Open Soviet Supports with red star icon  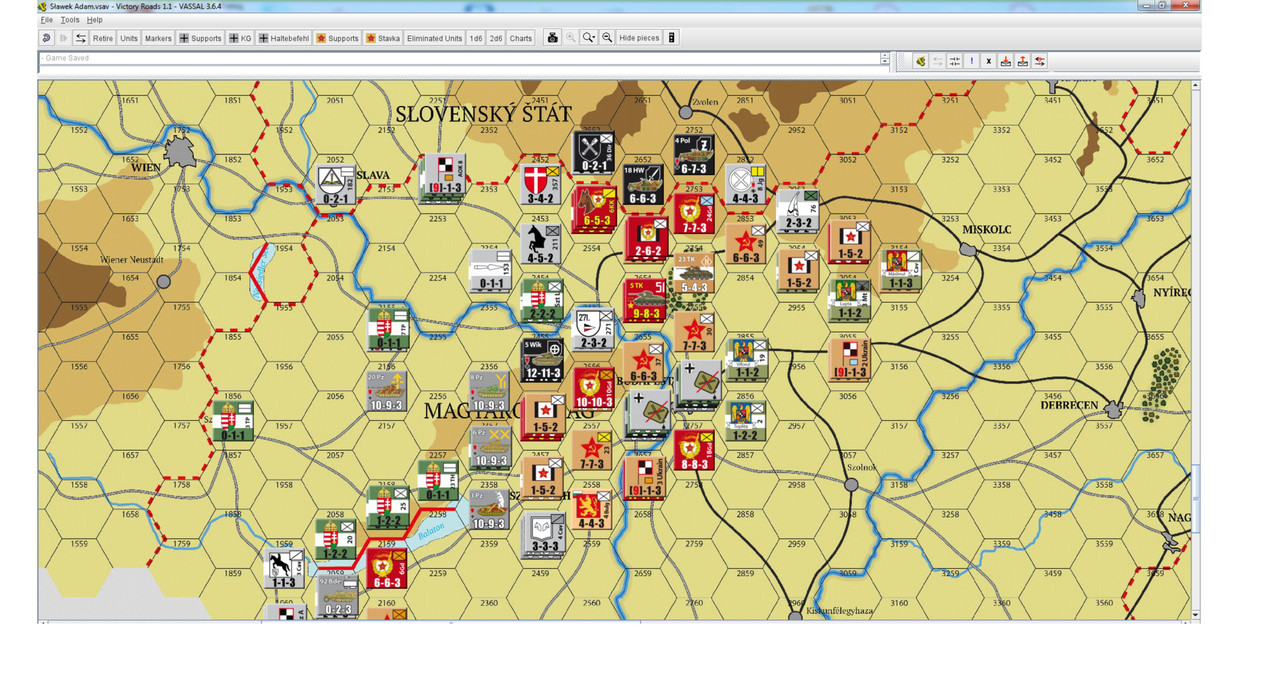337,38
